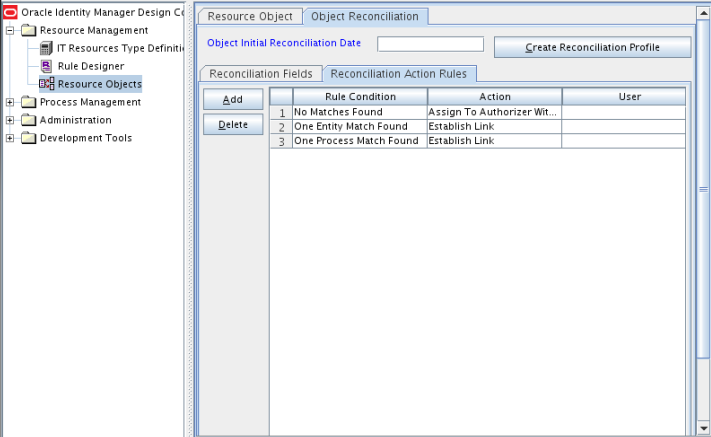This screenshot has width=711, height=437.
Task: Click the vertical scrollbar thumb
Action: coord(703,189)
